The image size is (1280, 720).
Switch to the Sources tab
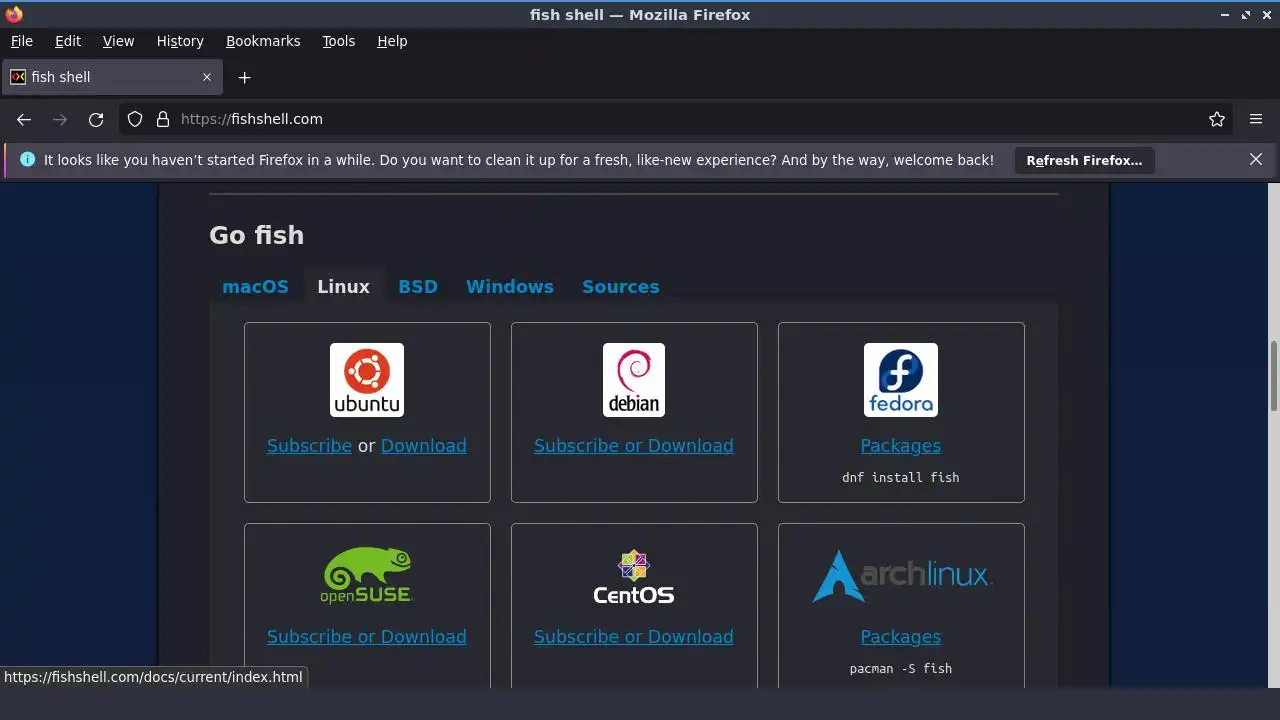pos(621,286)
